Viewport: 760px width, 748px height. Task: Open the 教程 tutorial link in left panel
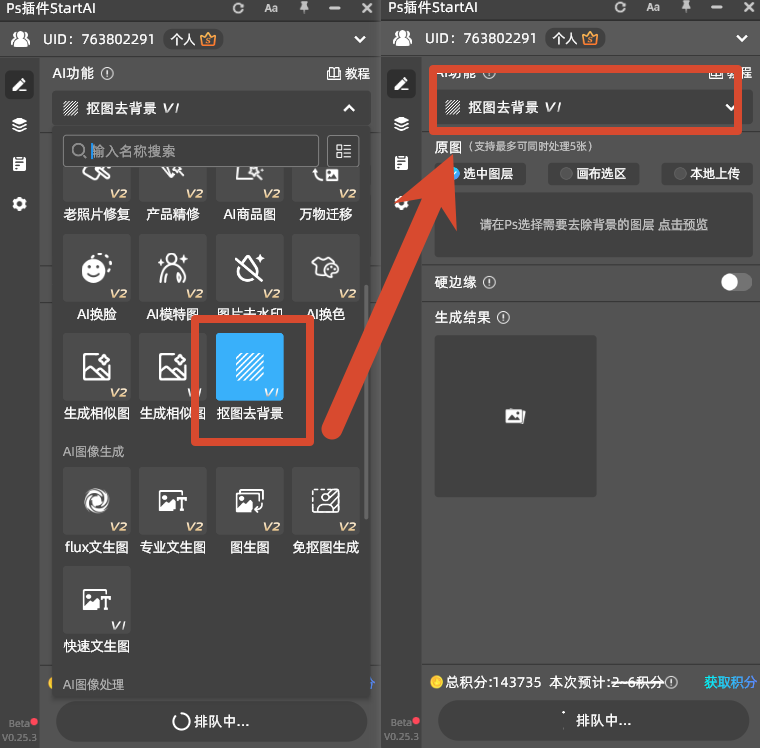coord(348,74)
